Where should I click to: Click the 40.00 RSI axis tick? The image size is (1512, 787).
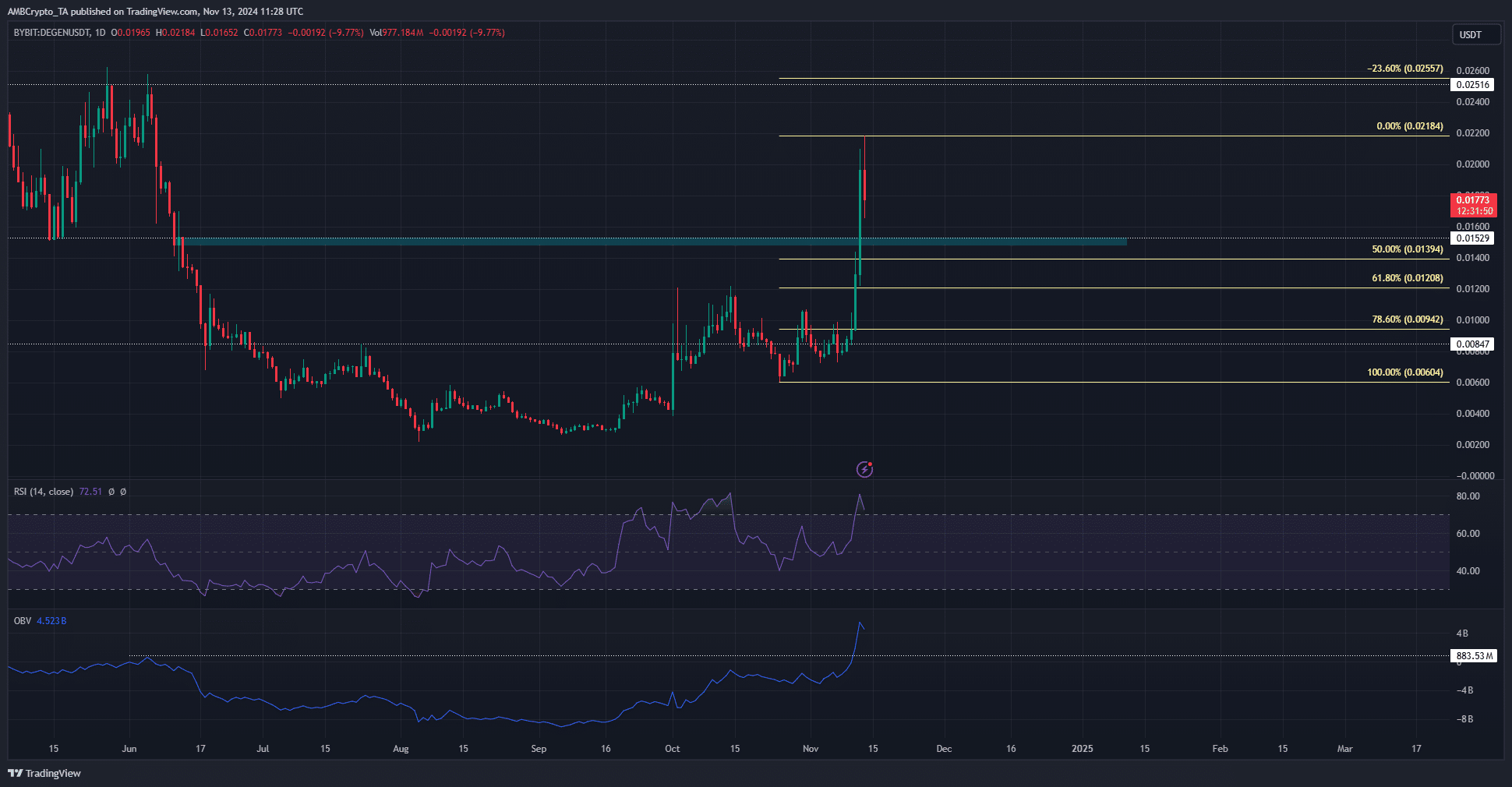point(1468,571)
